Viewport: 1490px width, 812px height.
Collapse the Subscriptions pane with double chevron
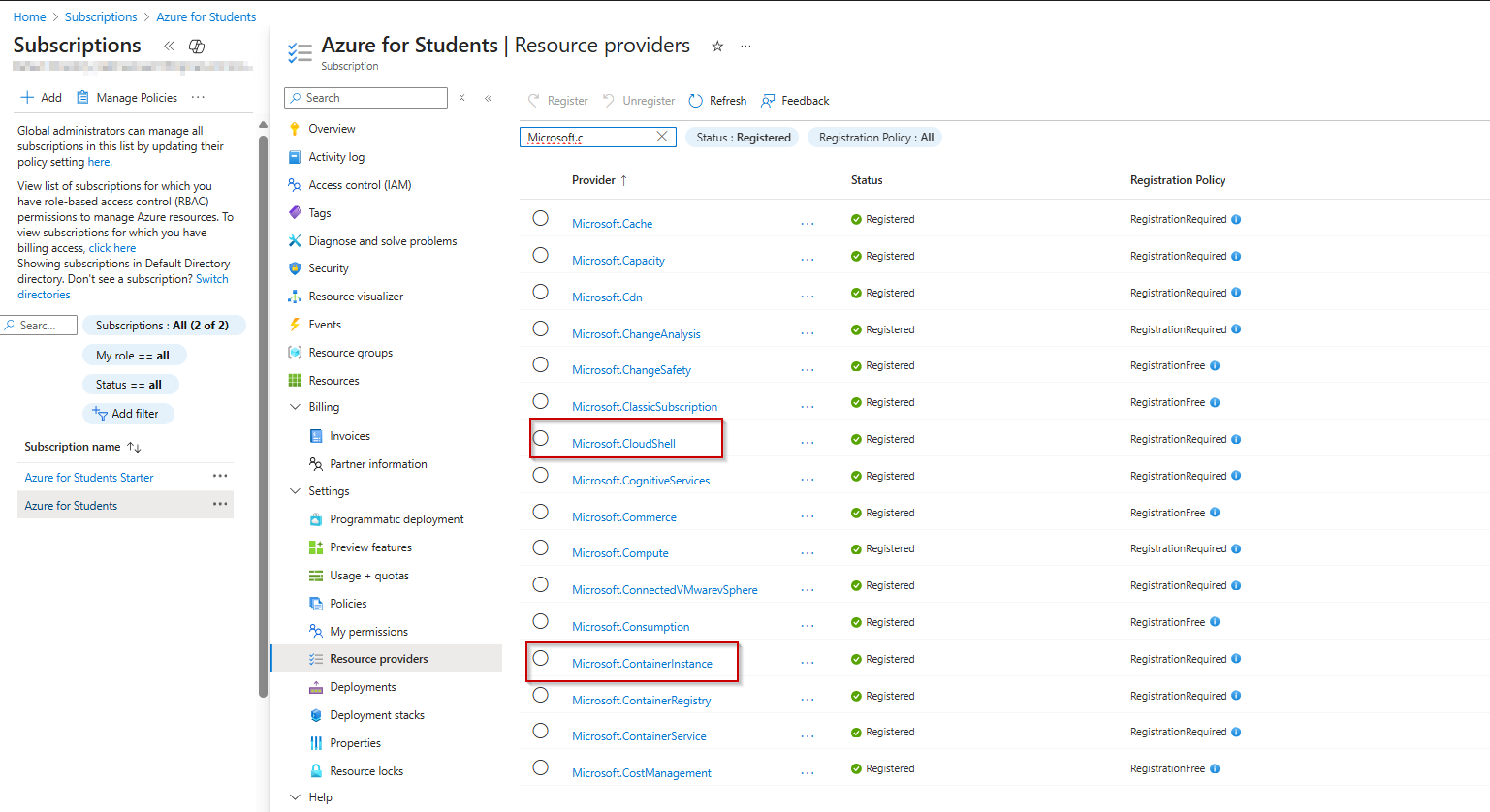coord(169,46)
